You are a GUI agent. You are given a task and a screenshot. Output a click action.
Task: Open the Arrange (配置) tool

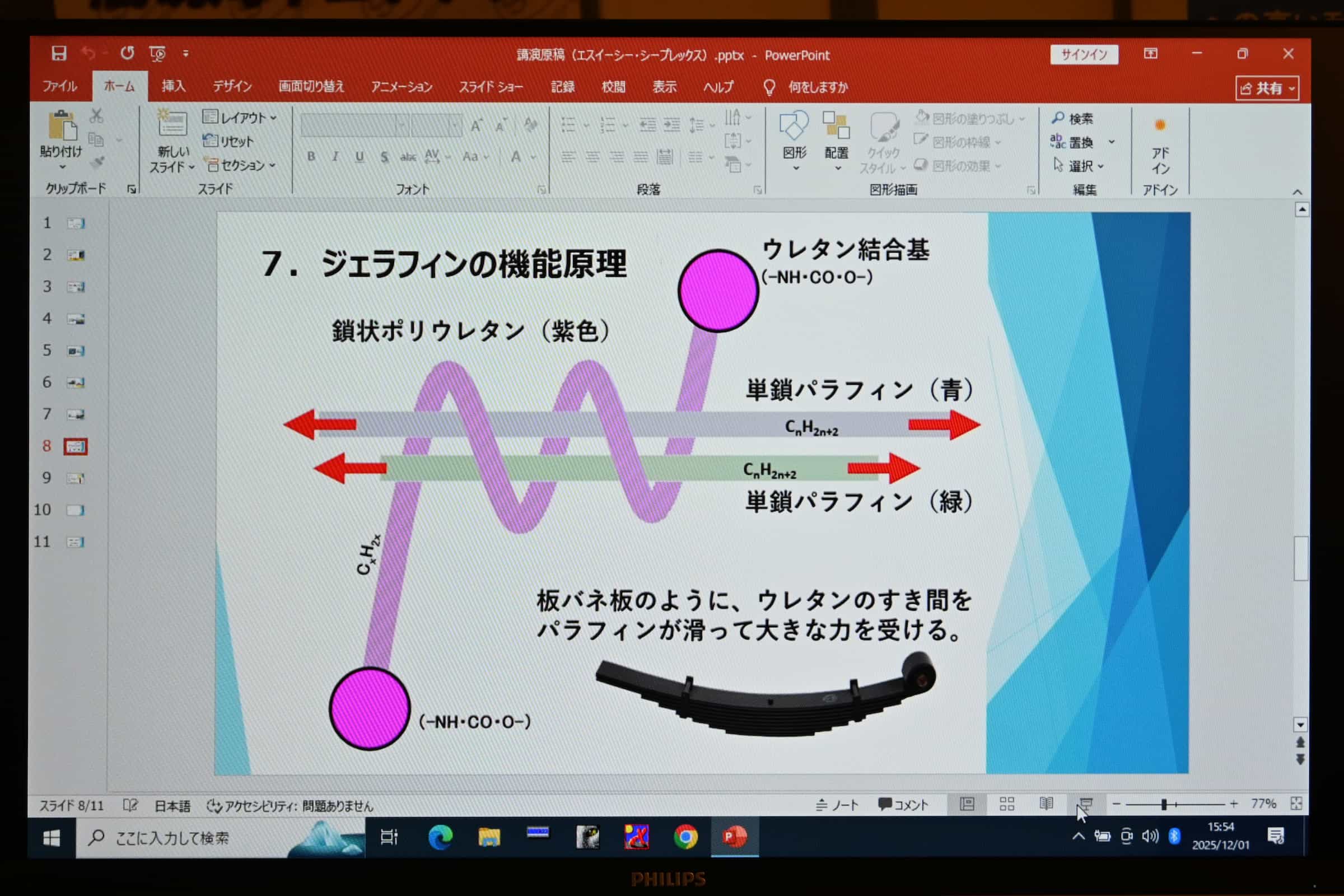(836, 127)
